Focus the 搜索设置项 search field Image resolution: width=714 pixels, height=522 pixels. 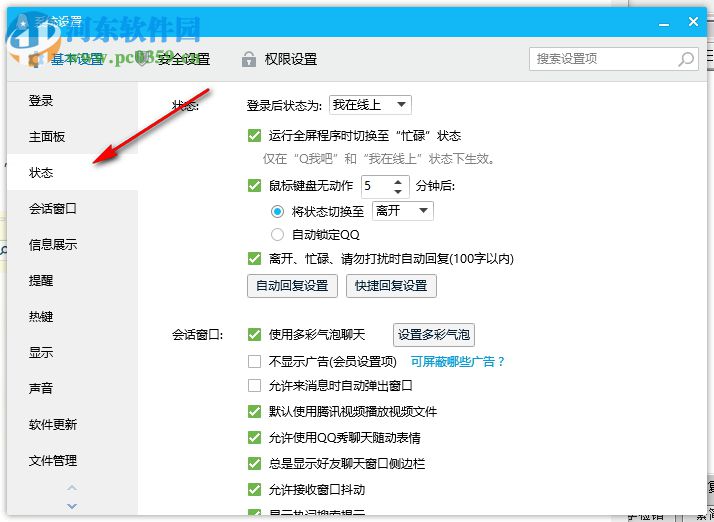pyautogui.click(x=613, y=59)
